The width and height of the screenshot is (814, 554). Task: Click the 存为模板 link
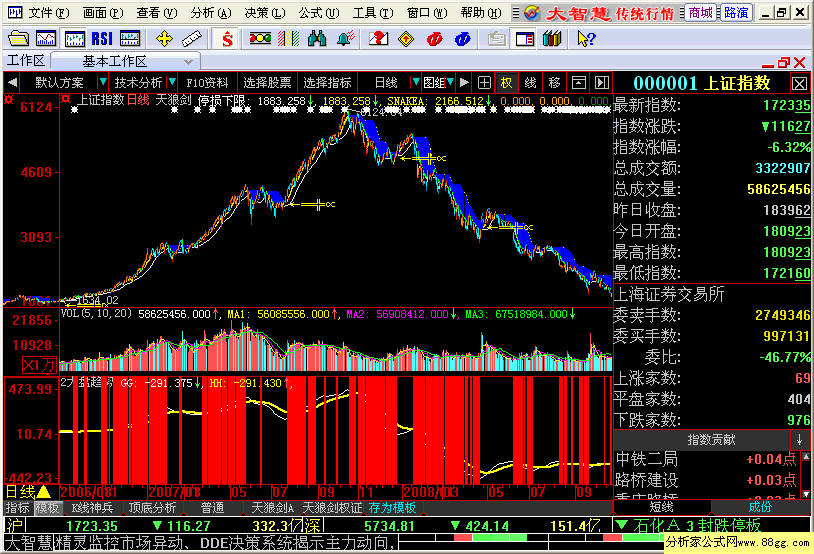[392, 508]
